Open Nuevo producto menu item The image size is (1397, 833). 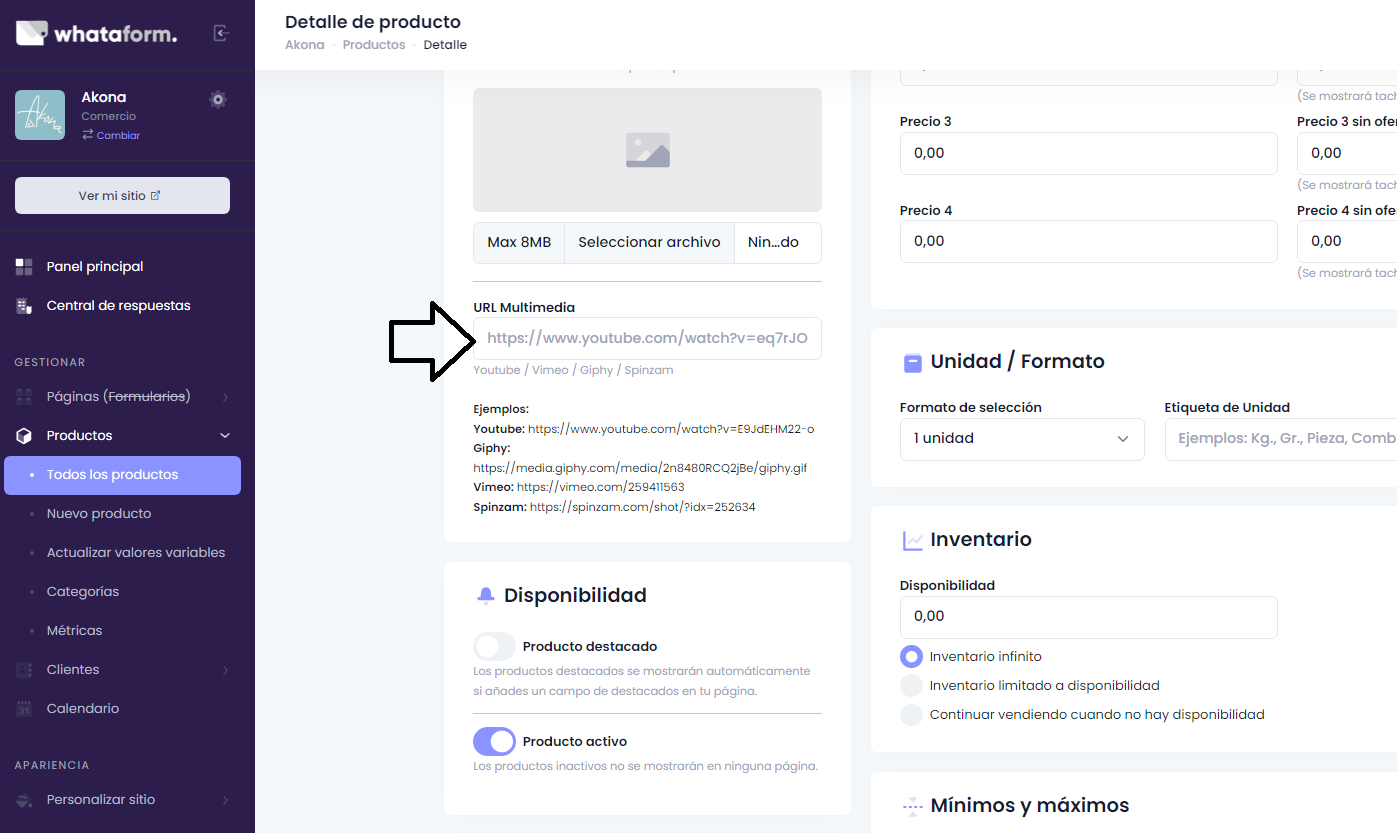(x=99, y=514)
